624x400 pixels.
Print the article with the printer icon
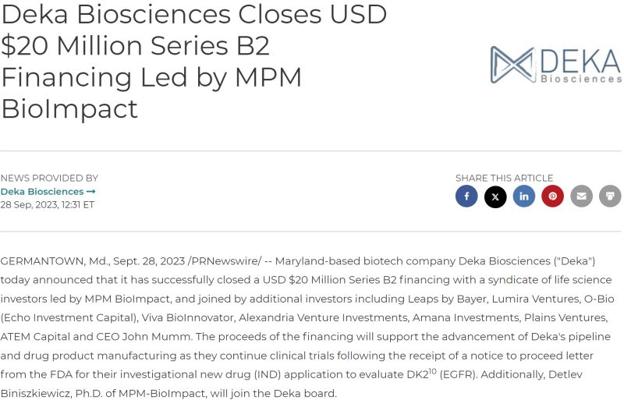[609, 197]
